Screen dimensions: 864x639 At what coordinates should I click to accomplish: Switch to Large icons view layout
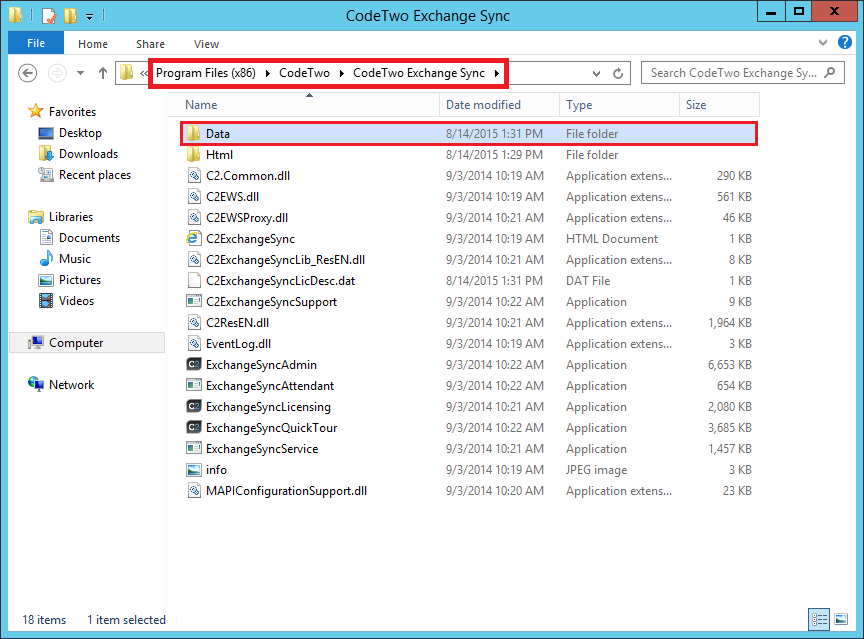[841, 619]
